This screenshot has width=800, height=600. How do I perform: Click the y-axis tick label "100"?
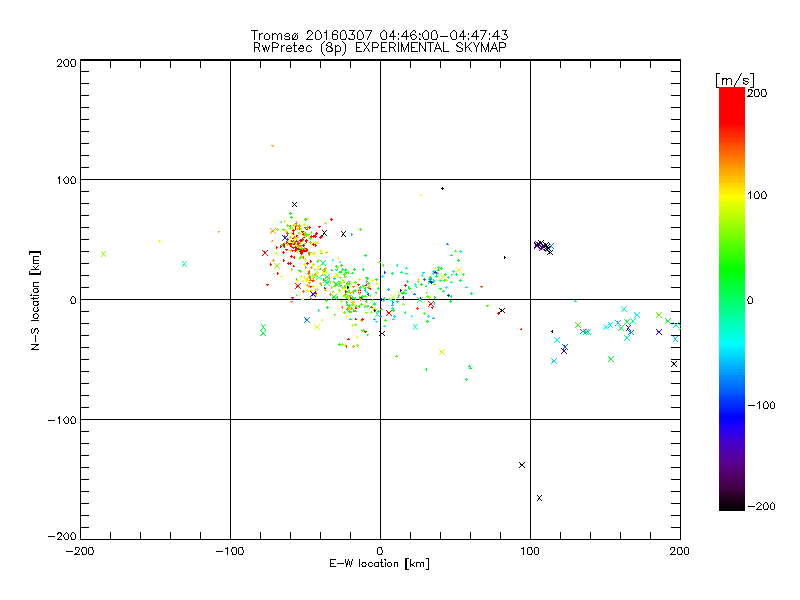[66, 180]
